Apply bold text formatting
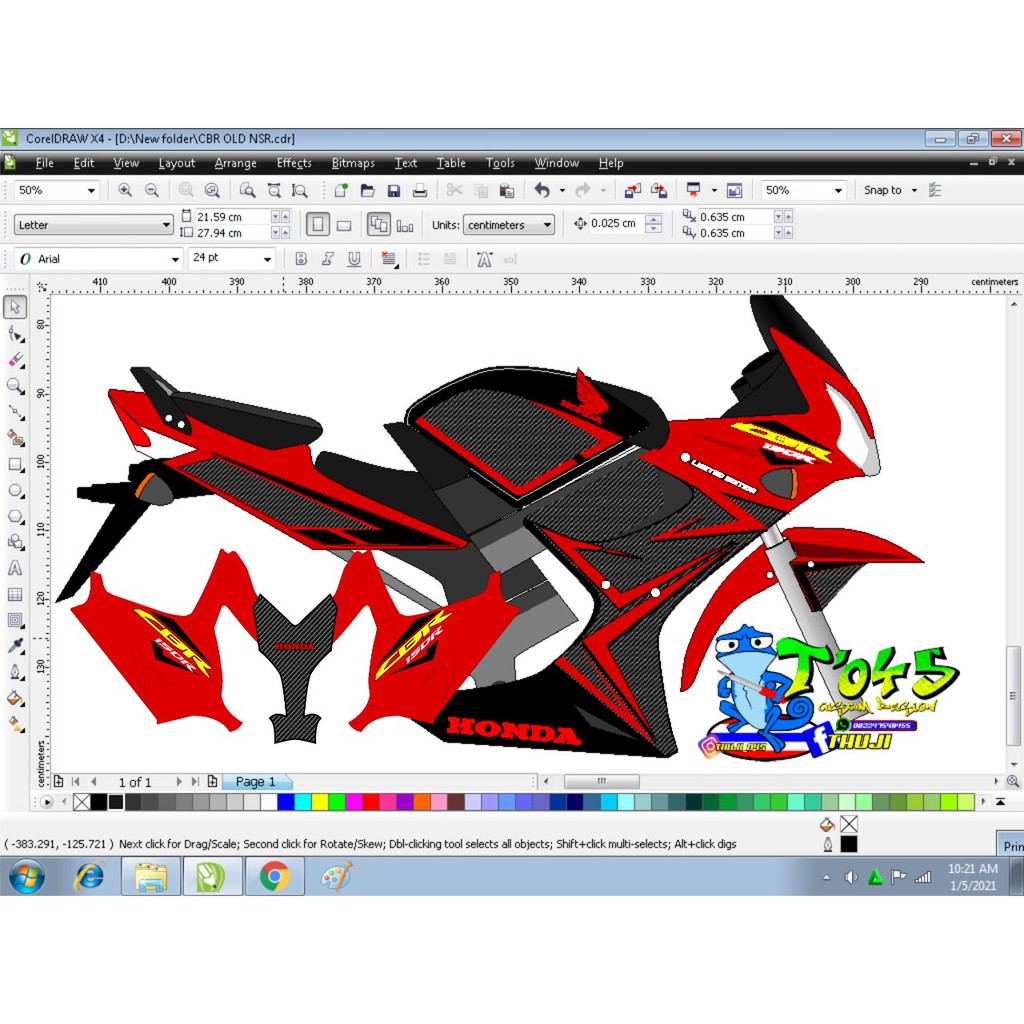1024x1024 pixels. pyautogui.click(x=301, y=258)
